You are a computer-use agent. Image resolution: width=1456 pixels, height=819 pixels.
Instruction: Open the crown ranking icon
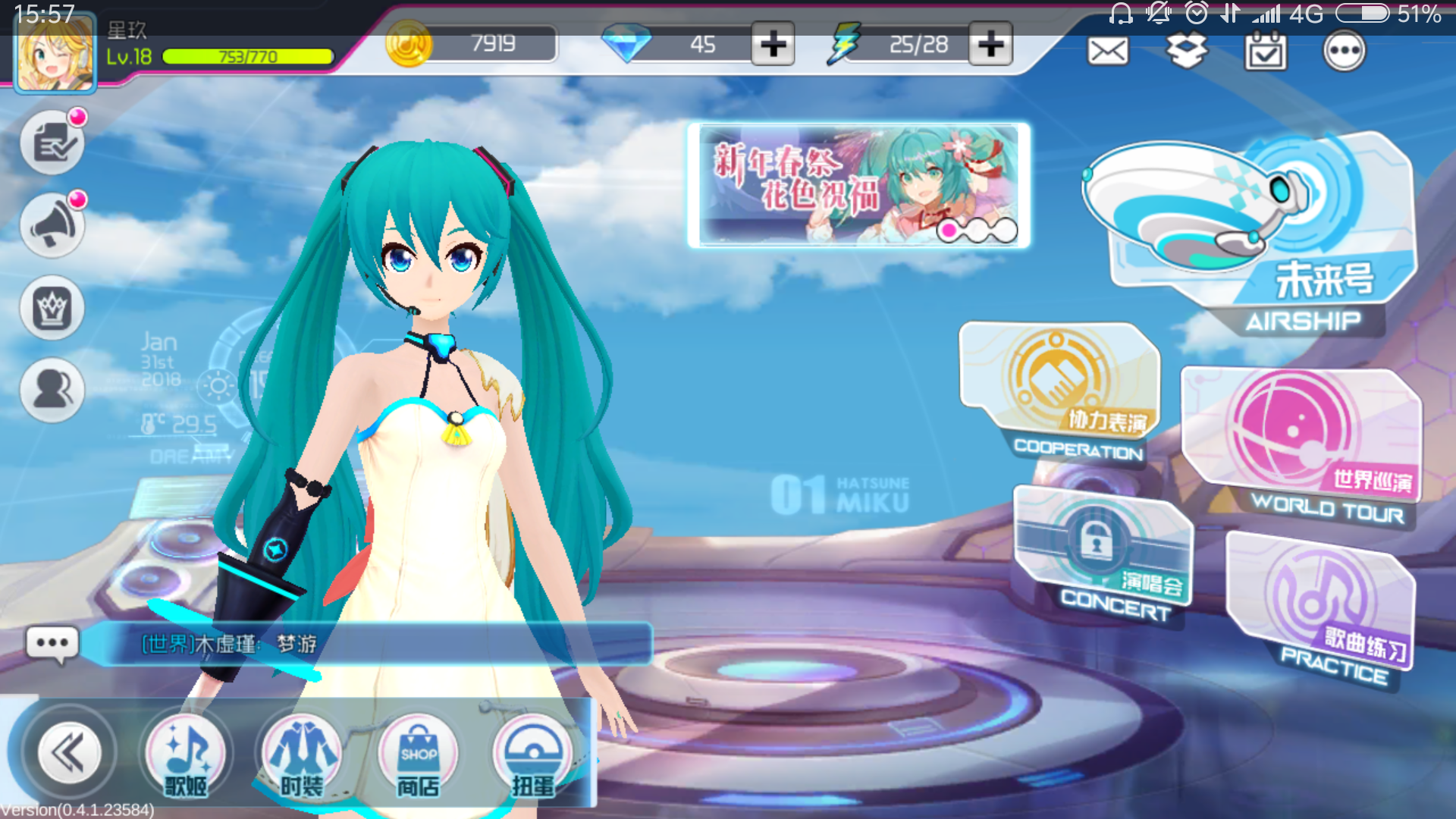tap(52, 308)
